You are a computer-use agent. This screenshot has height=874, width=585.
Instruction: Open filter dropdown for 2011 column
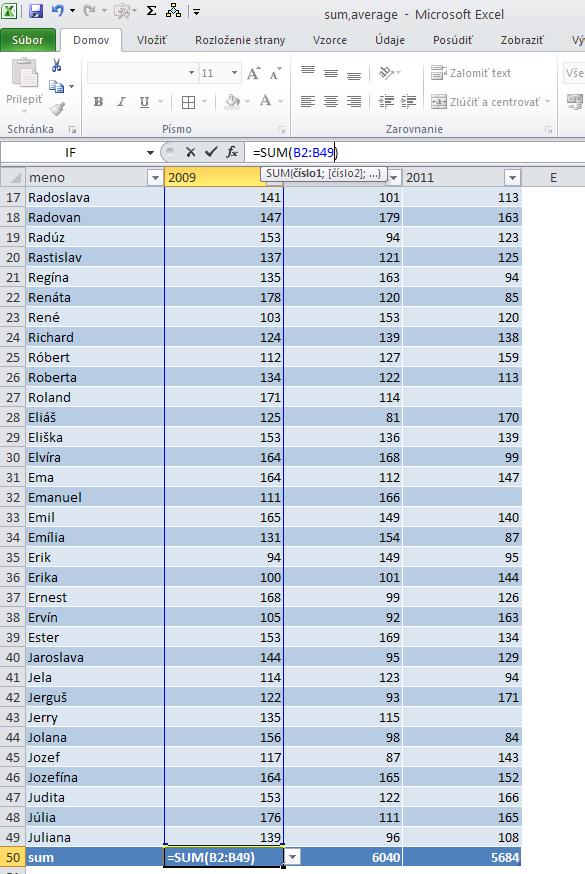(512, 178)
